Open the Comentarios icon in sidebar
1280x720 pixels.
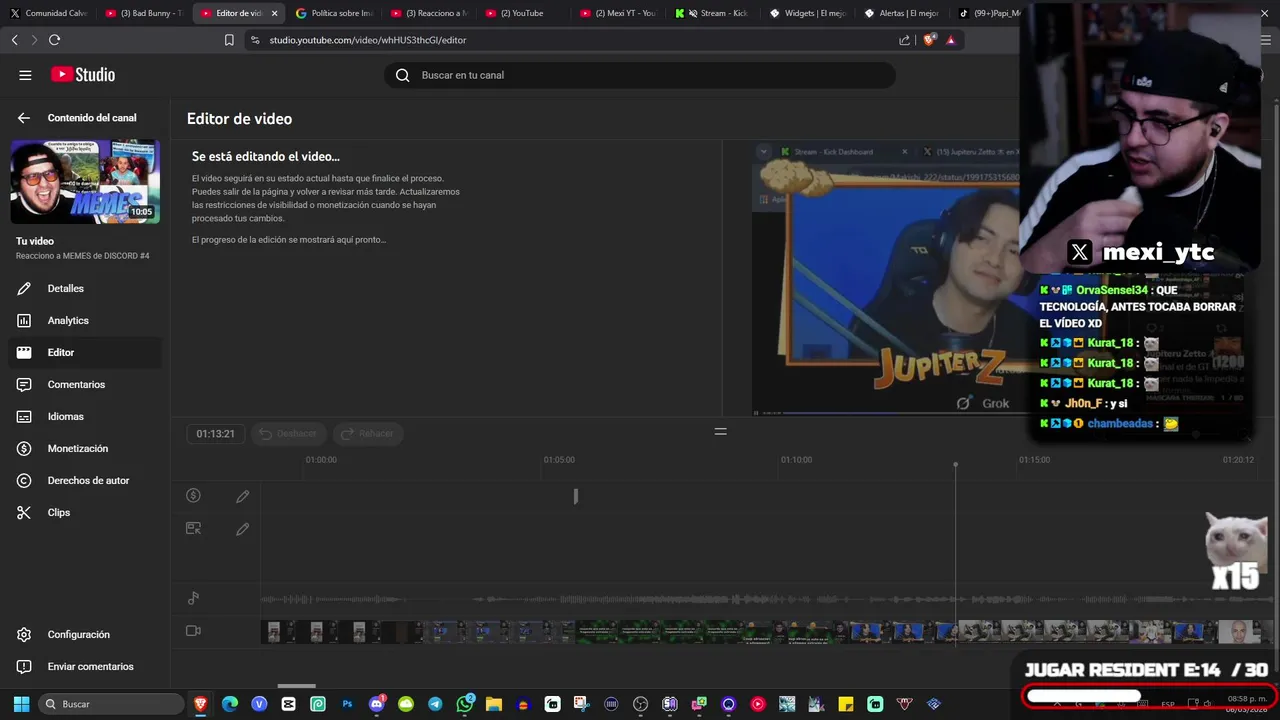tap(24, 384)
